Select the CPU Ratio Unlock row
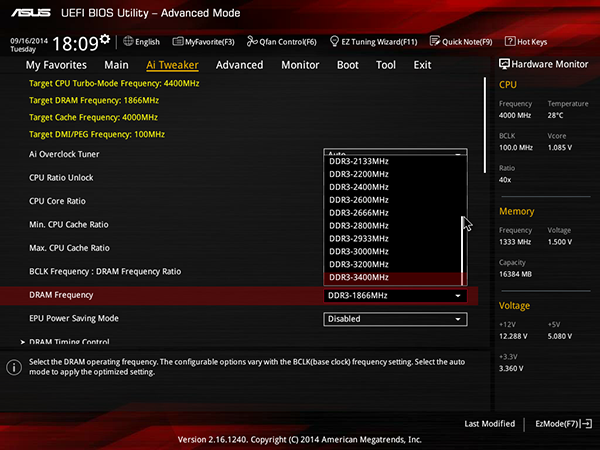This screenshot has width=600, height=450. tap(61, 178)
